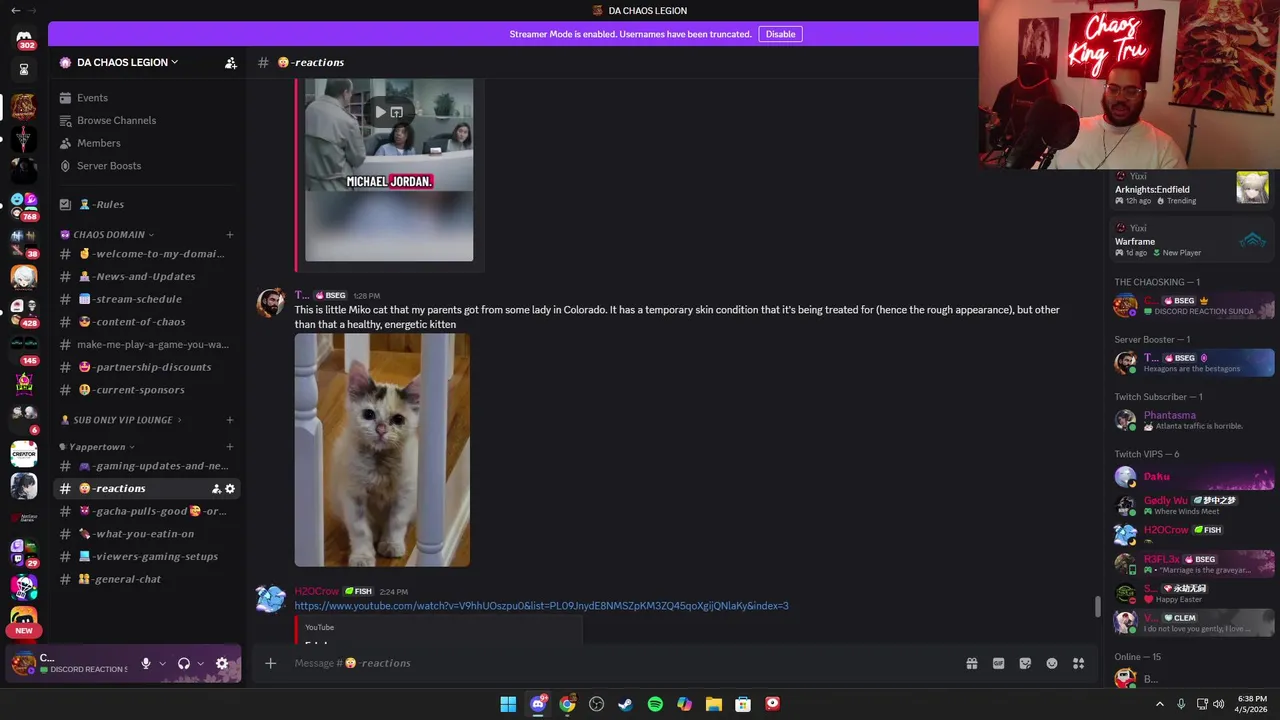Screen dimensions: 1280x720
Task: Open the make-me-play-a-game channel
Action: 146,345
